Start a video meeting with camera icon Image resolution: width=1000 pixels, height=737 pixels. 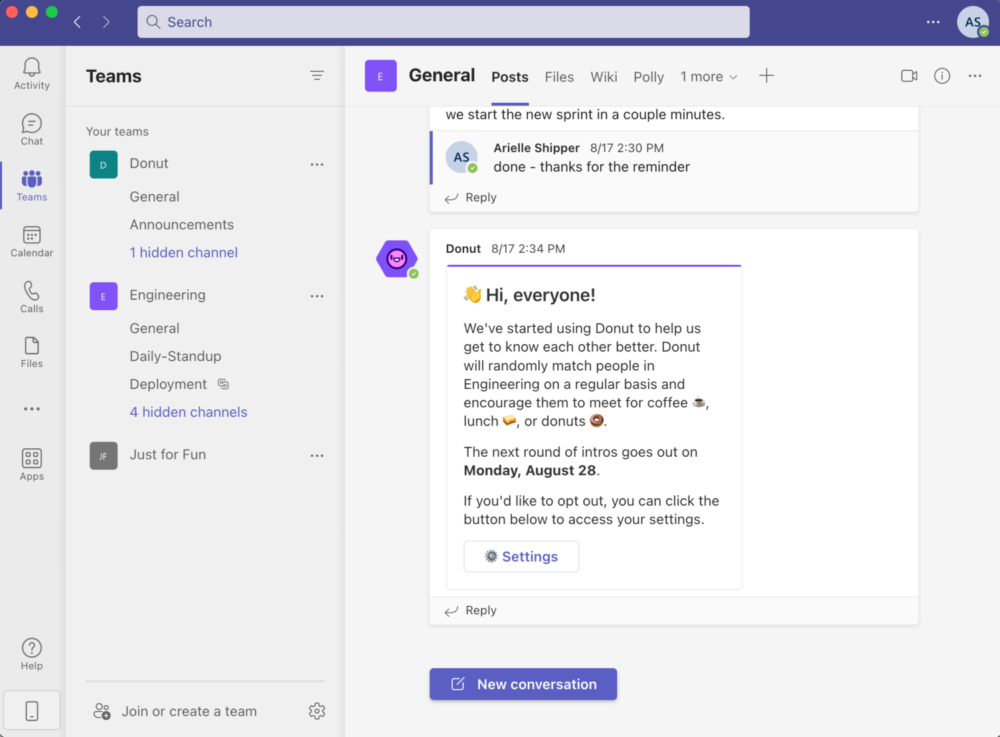click(x=909, y=76)
